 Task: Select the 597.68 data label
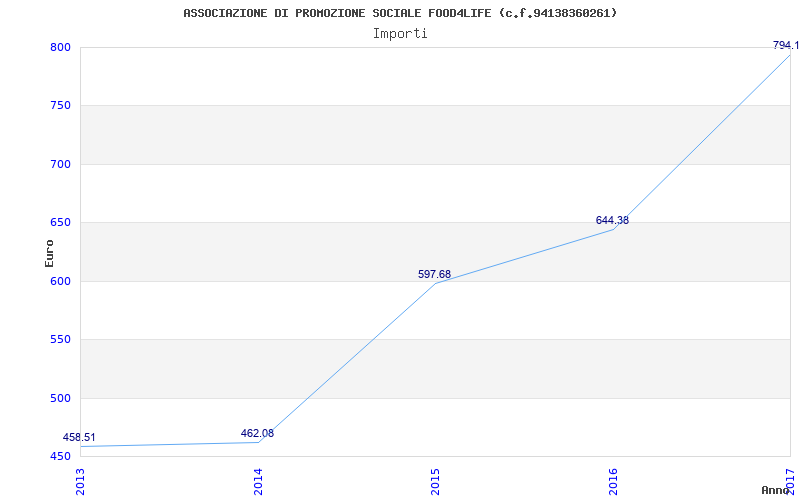click(435, 274)
